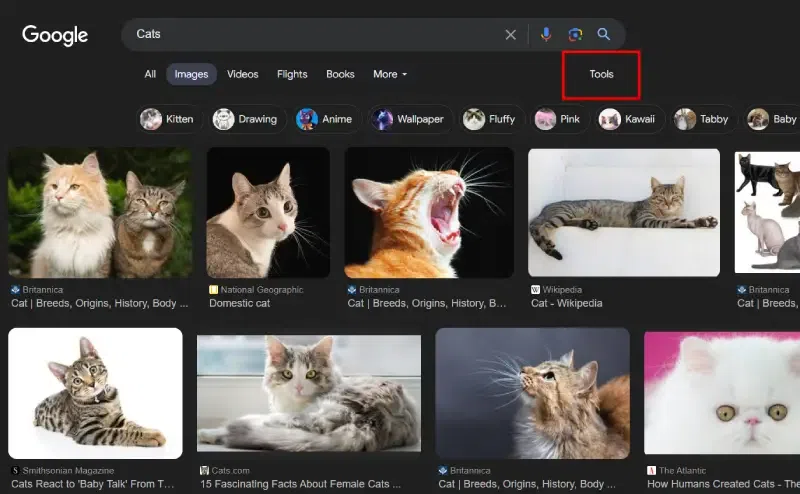This screenshot has width=800, height=494.
Task: Open 'Cat | Breeds, Origins, History, Body' first-row link
Action: [x=99, y=303]
